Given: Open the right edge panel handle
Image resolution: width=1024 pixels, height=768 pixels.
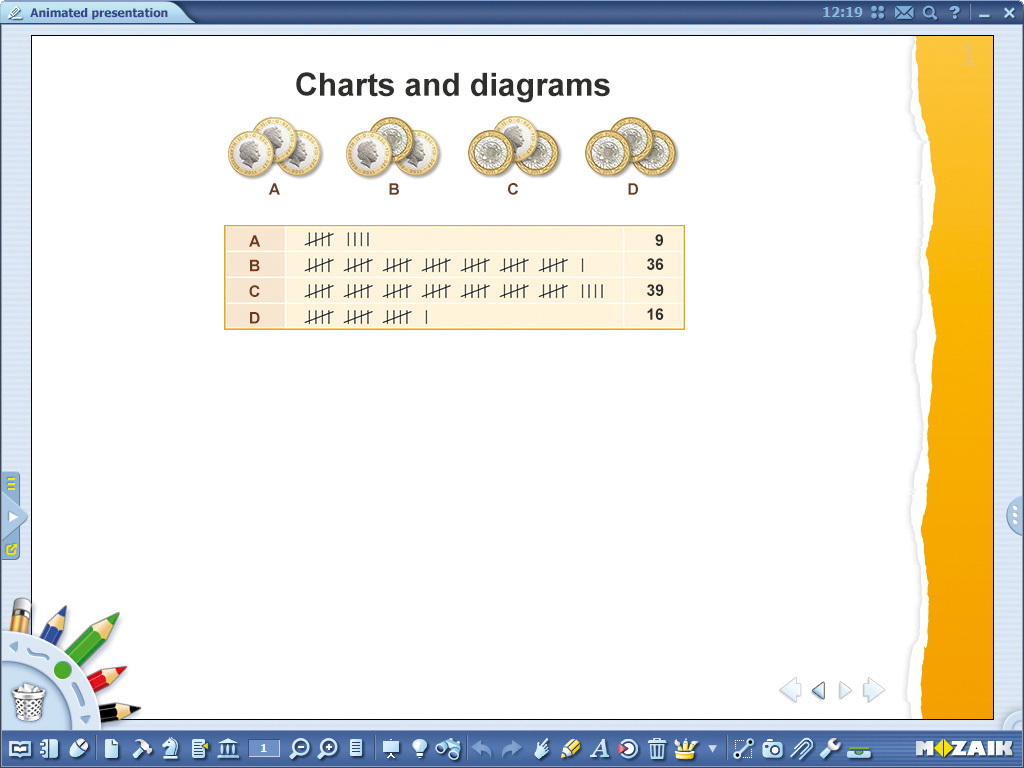Looking at the screenshot, I should point(1014,516).
